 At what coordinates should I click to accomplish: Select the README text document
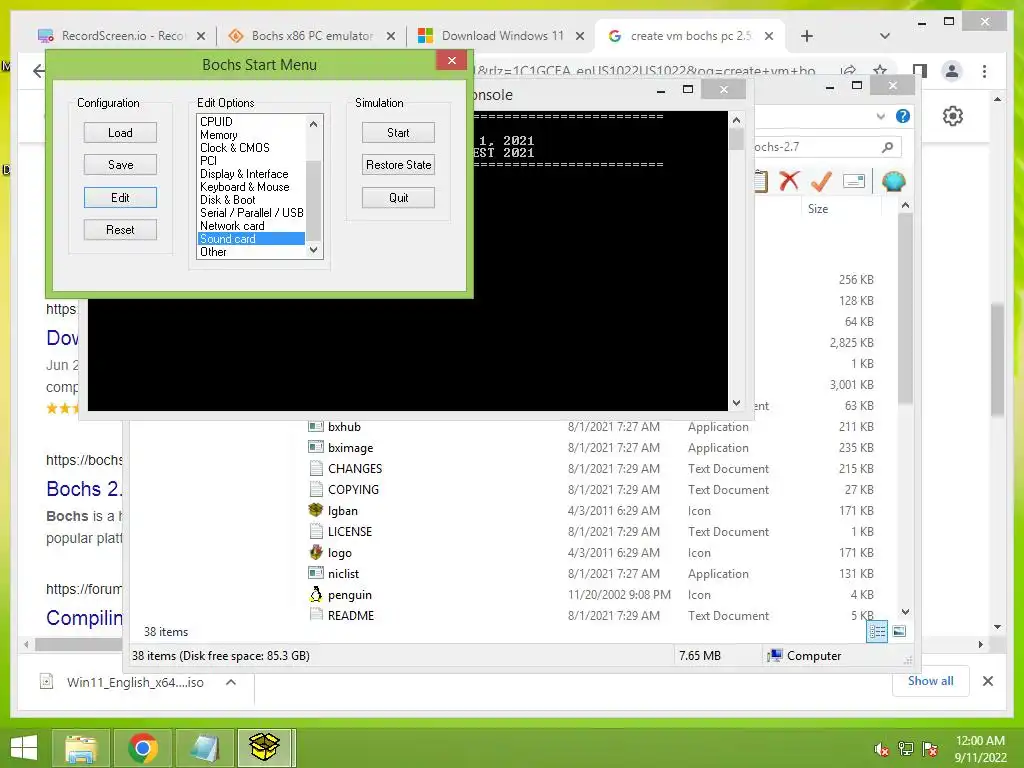click(x=351, y=616)
